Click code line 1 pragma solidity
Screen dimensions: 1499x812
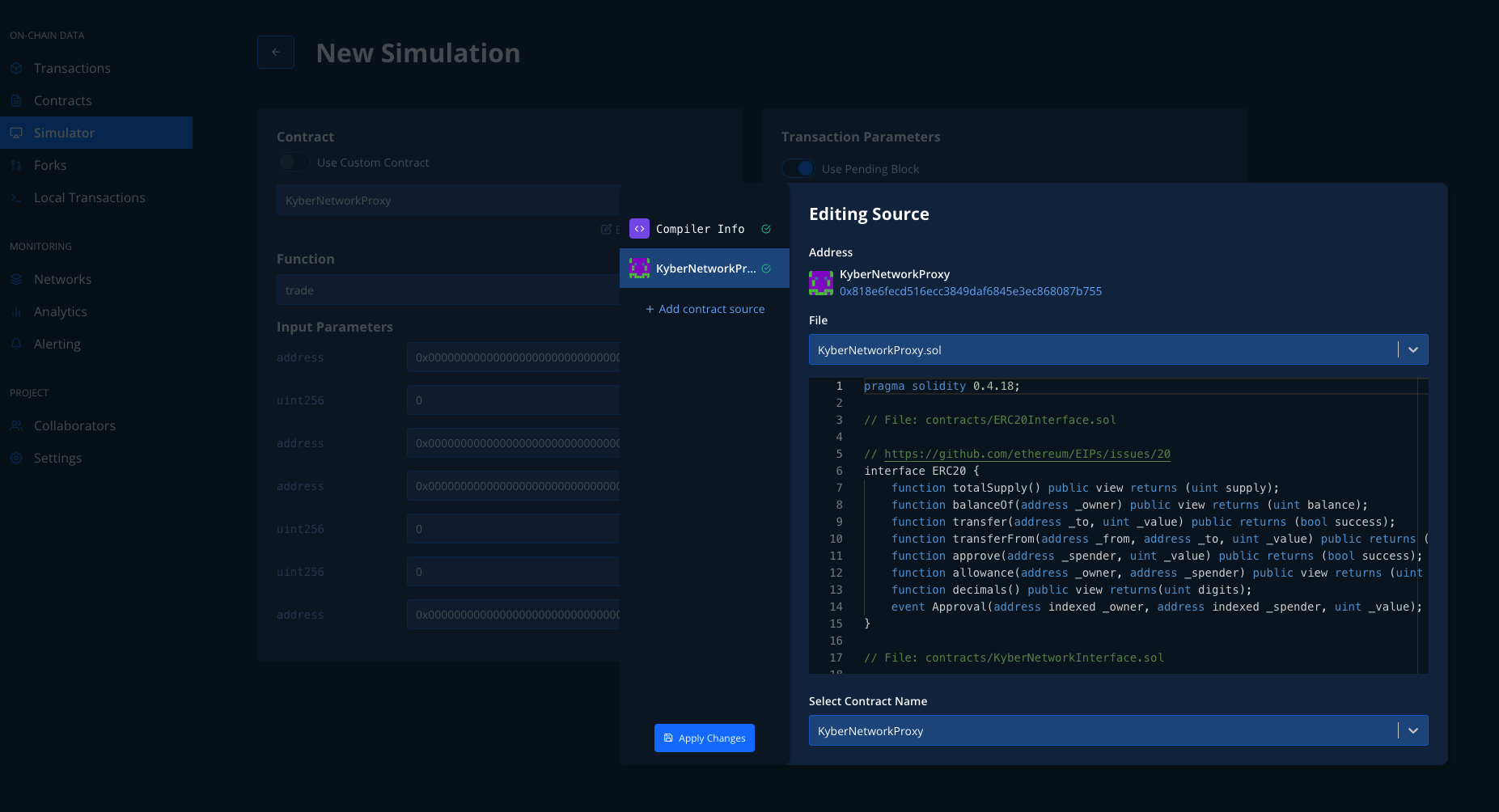tap(942, 386)
